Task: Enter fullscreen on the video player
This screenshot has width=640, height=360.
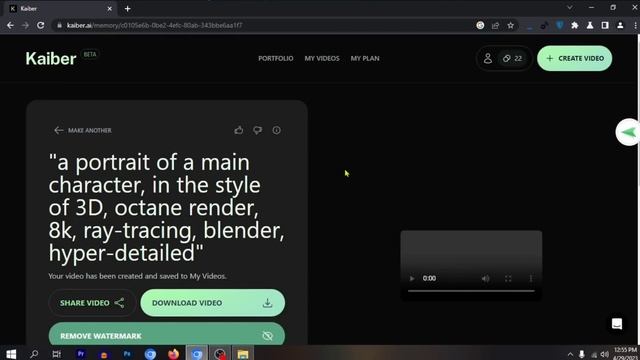Action: (508, 278)
